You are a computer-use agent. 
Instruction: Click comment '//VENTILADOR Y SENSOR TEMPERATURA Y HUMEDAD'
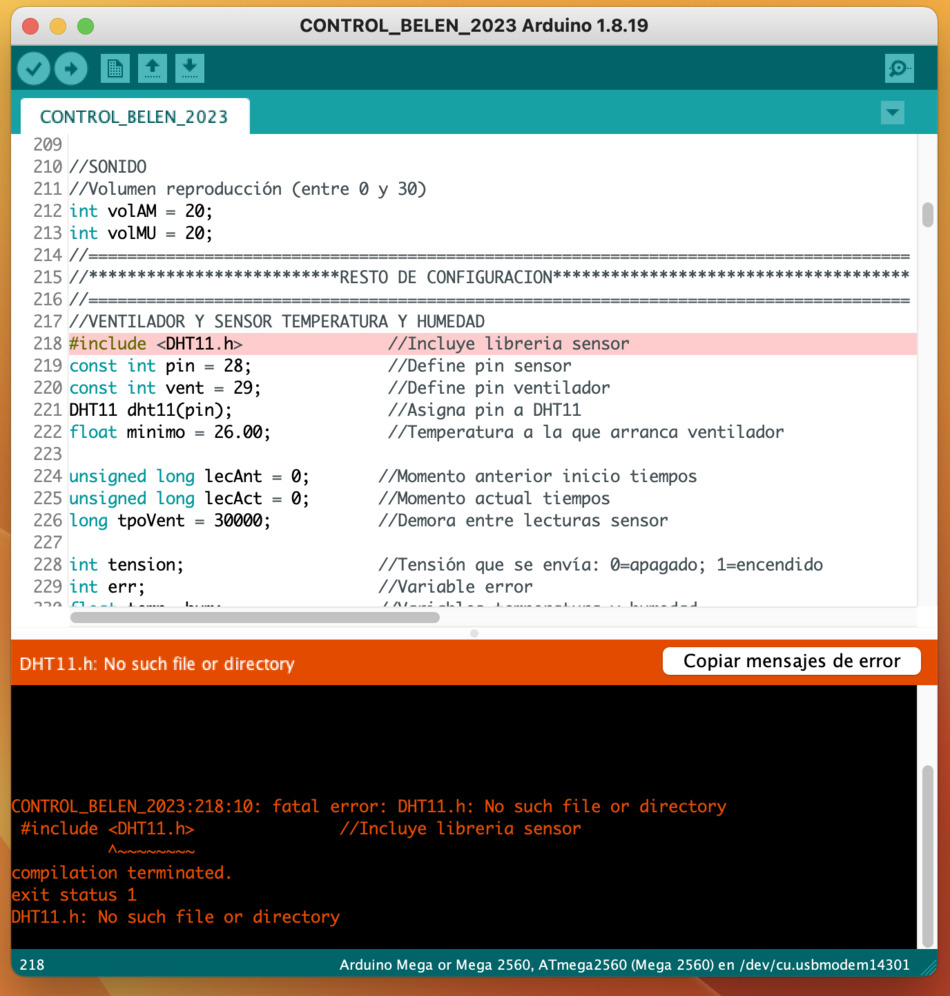(x=277, y=321)
